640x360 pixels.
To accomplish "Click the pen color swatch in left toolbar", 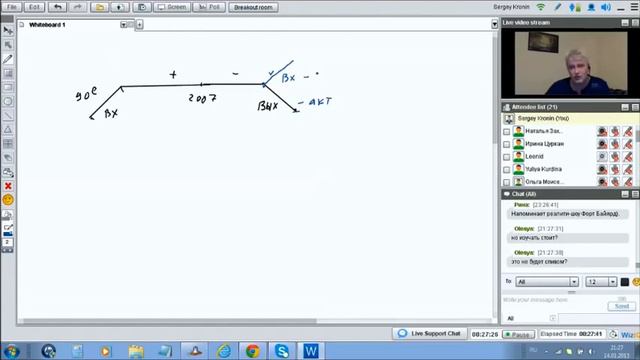I will coord(8,234).
